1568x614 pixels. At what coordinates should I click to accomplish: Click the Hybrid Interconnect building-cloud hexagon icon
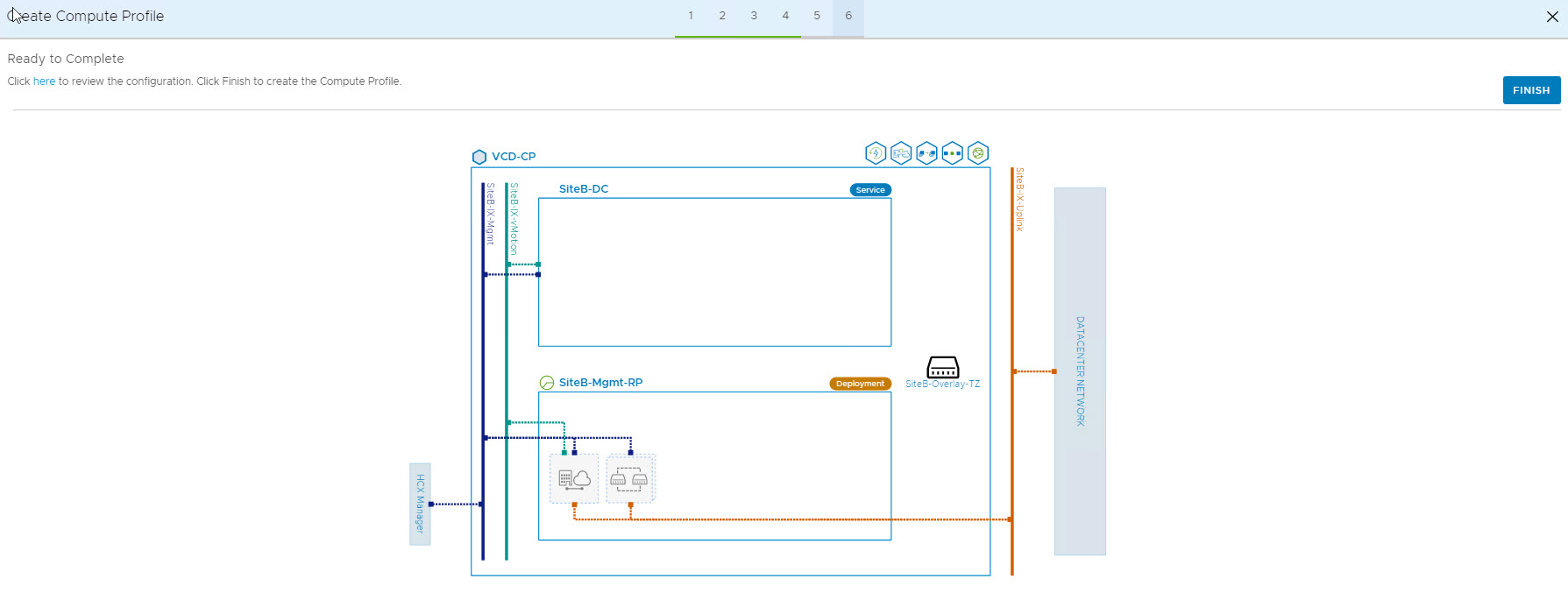coord(900,153)
